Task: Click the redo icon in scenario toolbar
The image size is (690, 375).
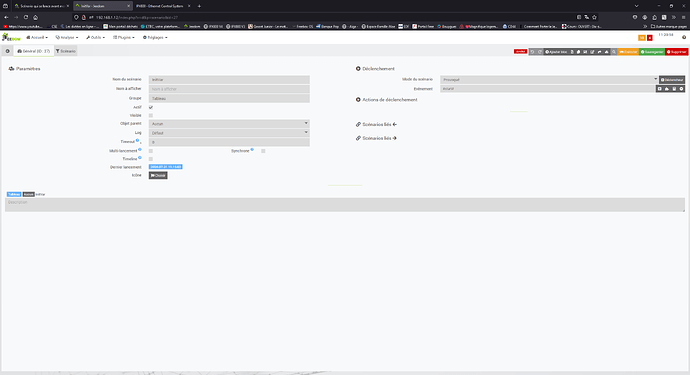Action: point(540,52)
